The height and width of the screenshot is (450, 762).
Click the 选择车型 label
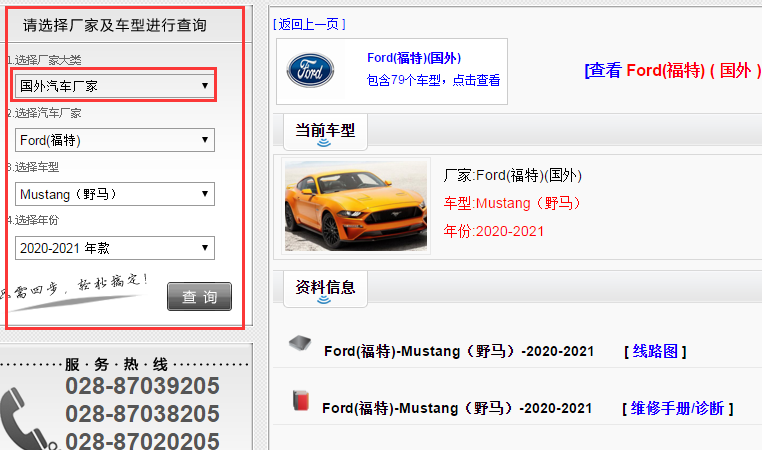[33, 167]
